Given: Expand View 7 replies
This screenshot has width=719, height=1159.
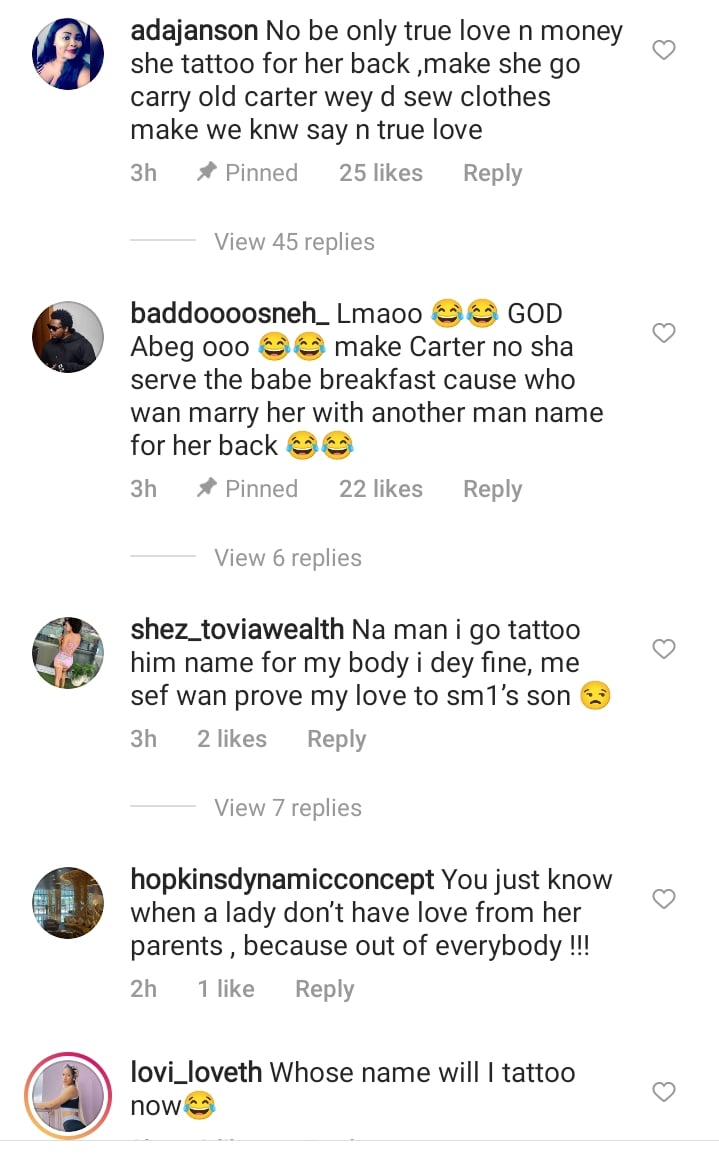Looking at the screenshot, I should 288,808.
